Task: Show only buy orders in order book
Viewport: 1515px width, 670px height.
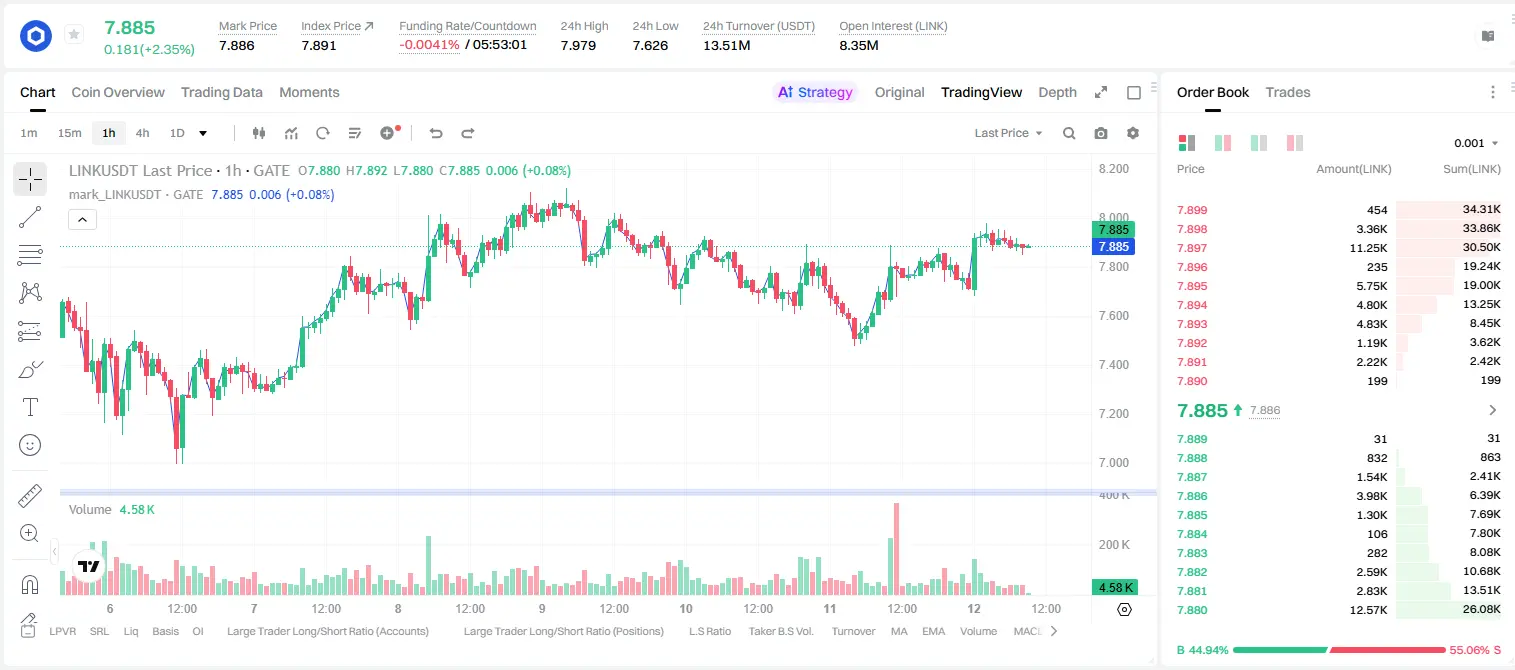Action: pyautogui.click(x=1258, y=143)
